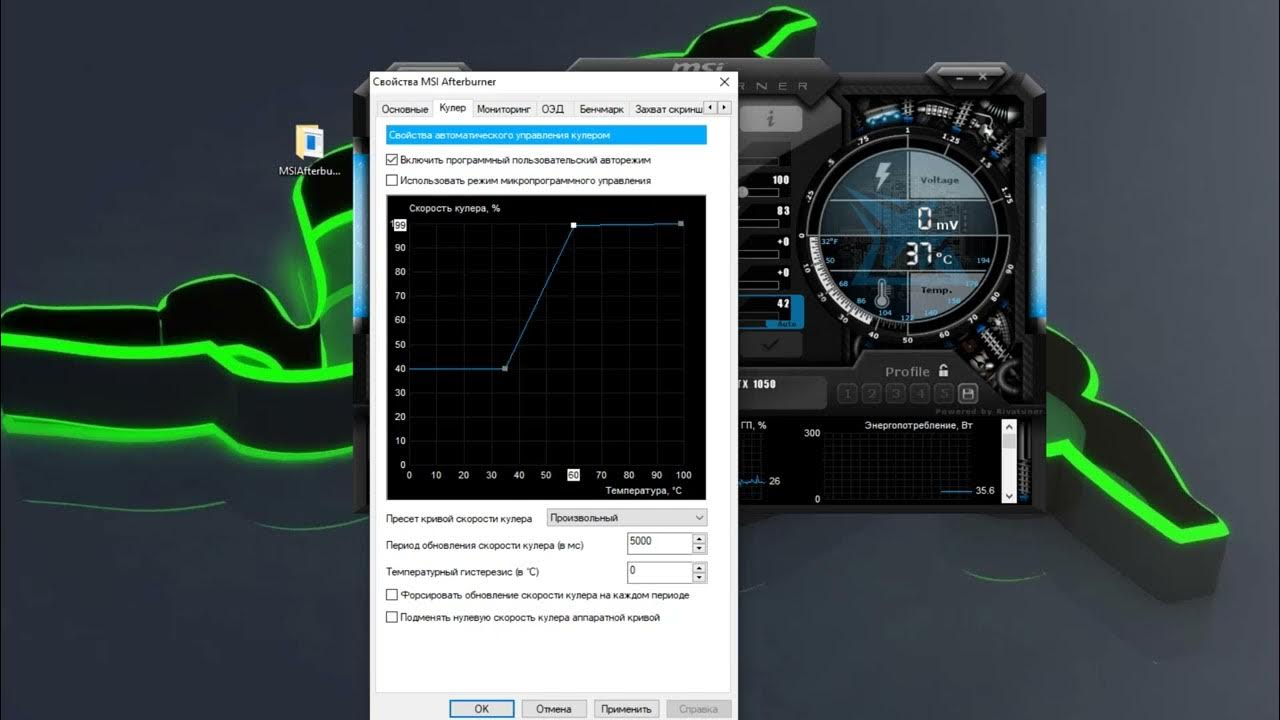Screen dimensions: 1280x720
Task: Select profile slot 2
Action: coord(872,393)
